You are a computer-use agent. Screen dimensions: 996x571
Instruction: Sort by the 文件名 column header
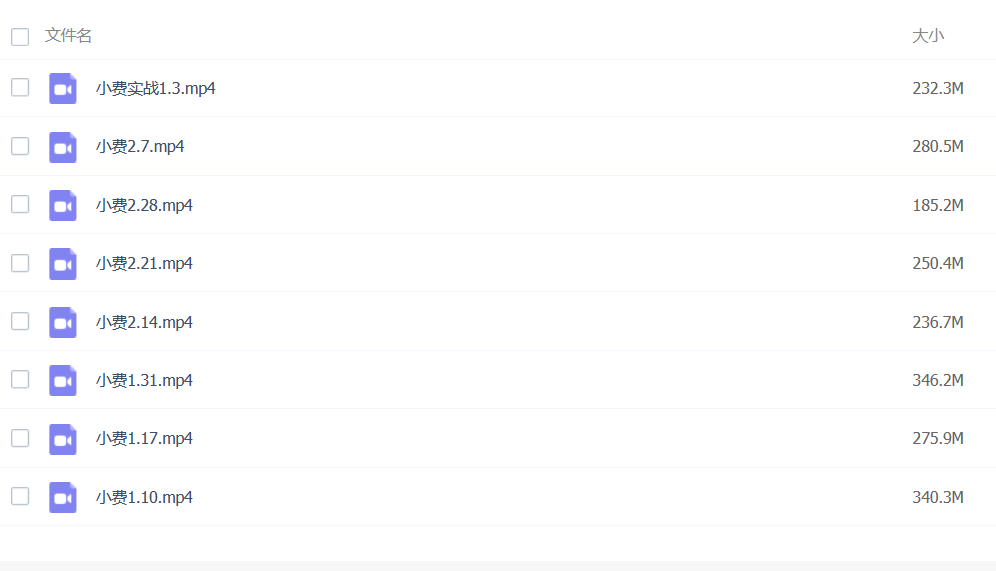68,36
